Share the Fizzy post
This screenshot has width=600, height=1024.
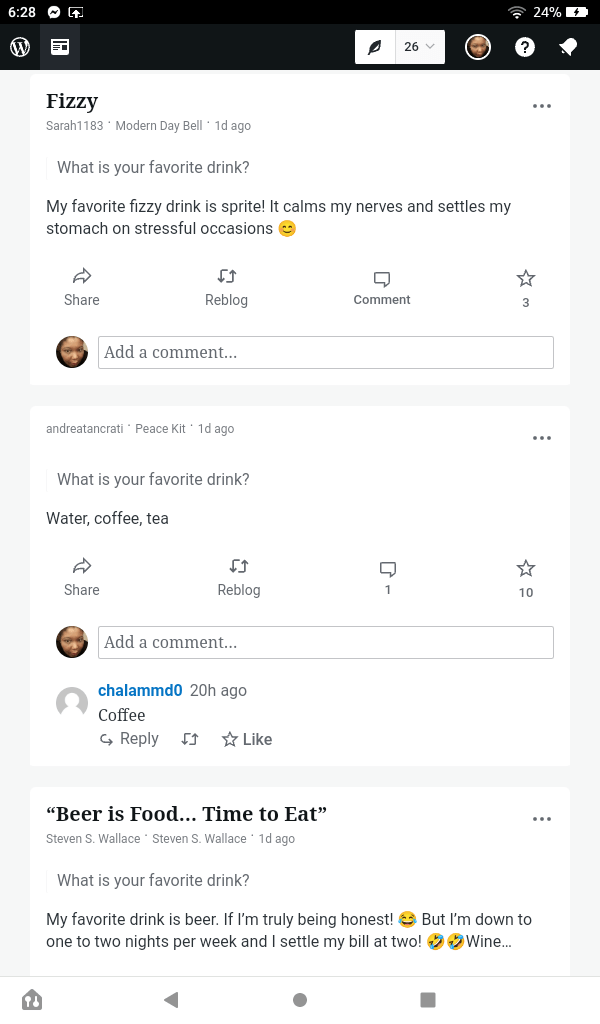point(82,287)
